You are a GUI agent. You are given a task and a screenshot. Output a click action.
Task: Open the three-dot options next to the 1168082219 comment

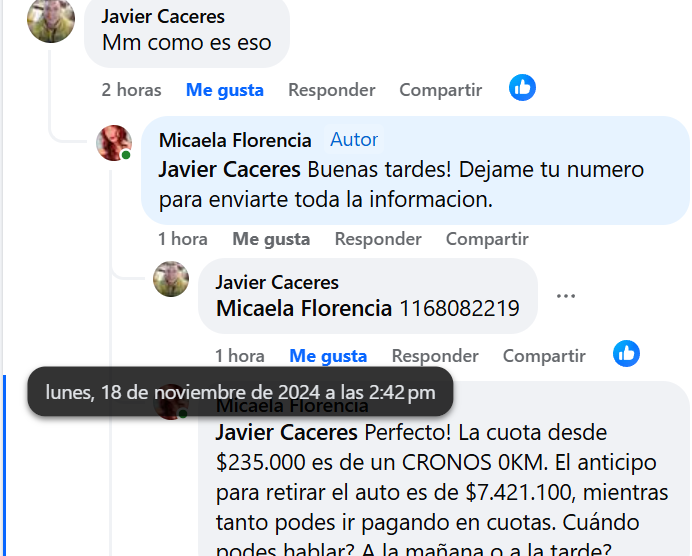566,296
